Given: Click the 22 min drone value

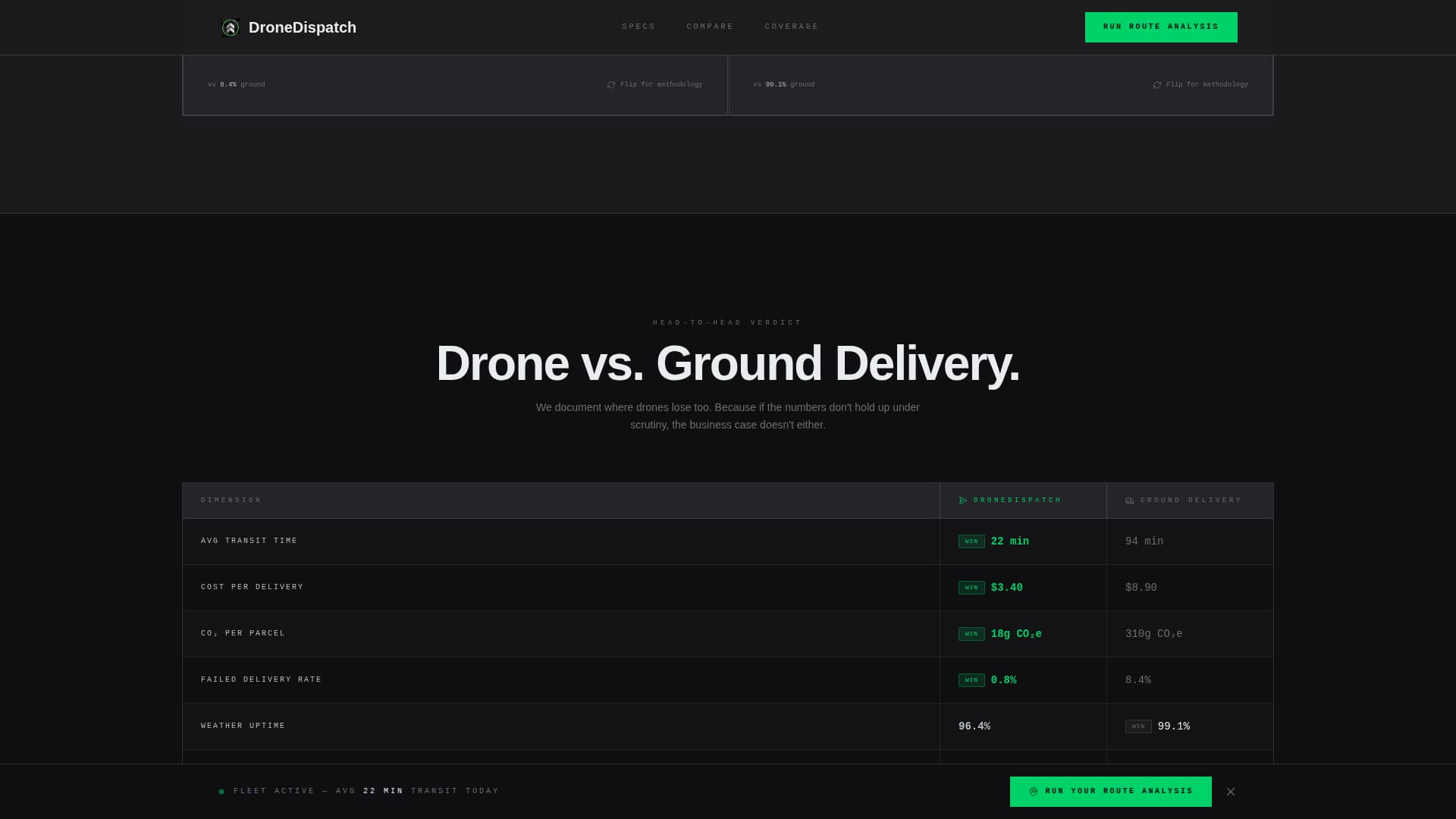Looking at the screenshot, I should [1010, 541].
